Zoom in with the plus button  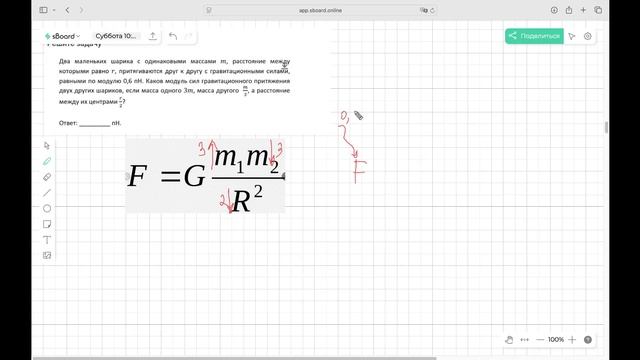(572, 340)
